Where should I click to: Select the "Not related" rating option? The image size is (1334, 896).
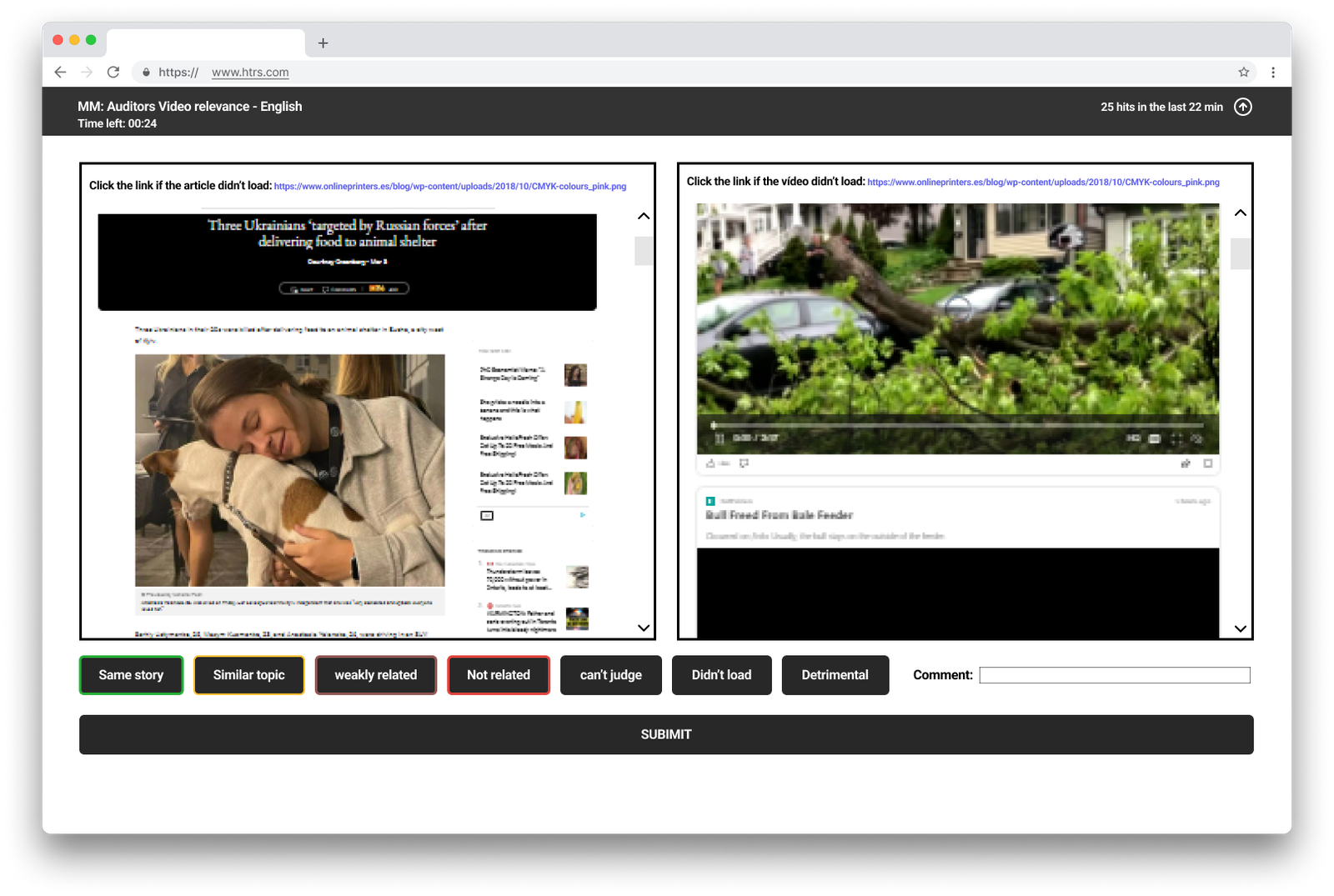click(498, 675)
